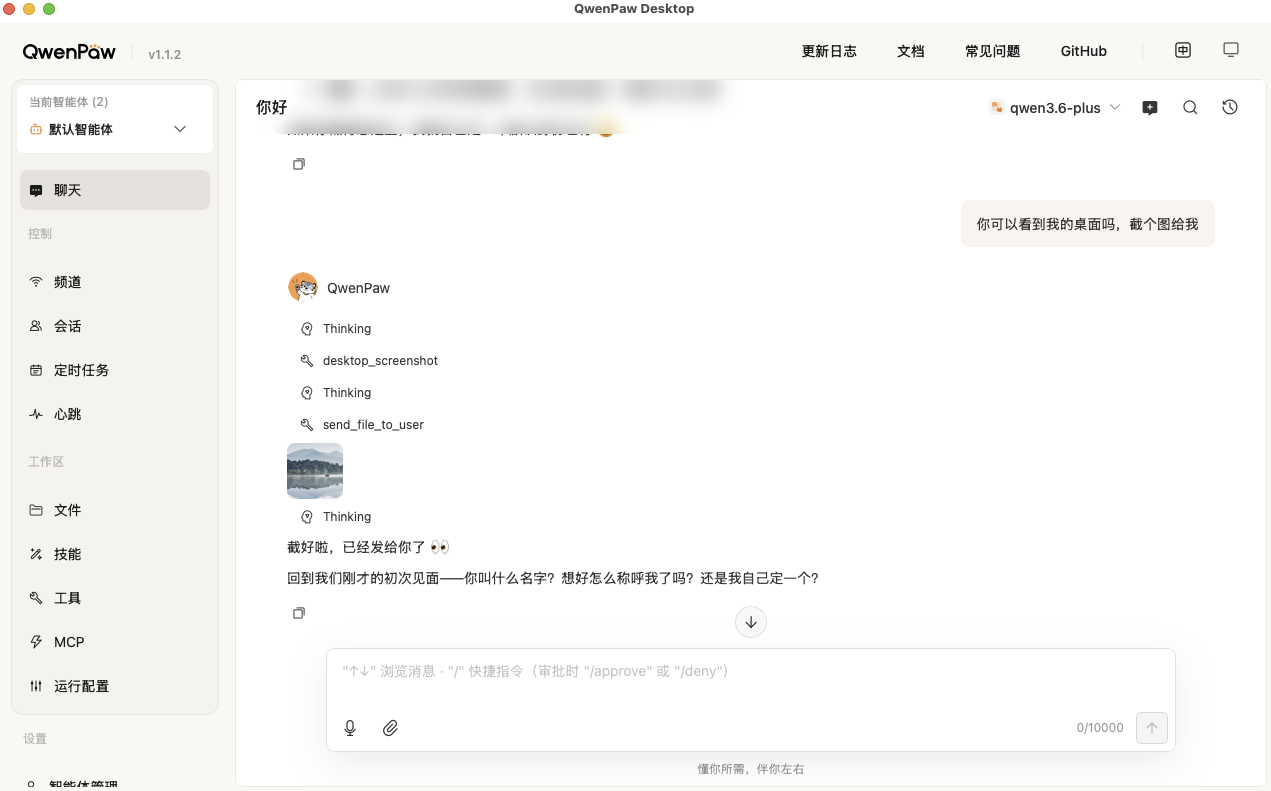
Task: Open the 心跳 (Heartbeat) panel
Action: (x=67, y=413)
